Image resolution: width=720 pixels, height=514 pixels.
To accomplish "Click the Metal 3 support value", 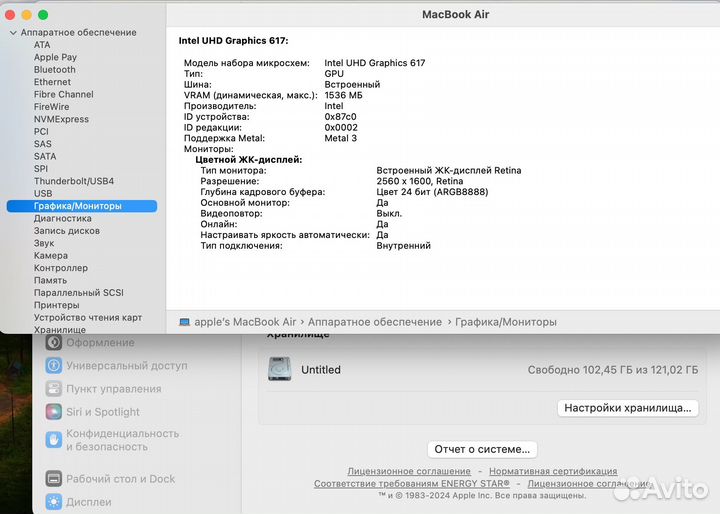I will [x=340, y=139].
